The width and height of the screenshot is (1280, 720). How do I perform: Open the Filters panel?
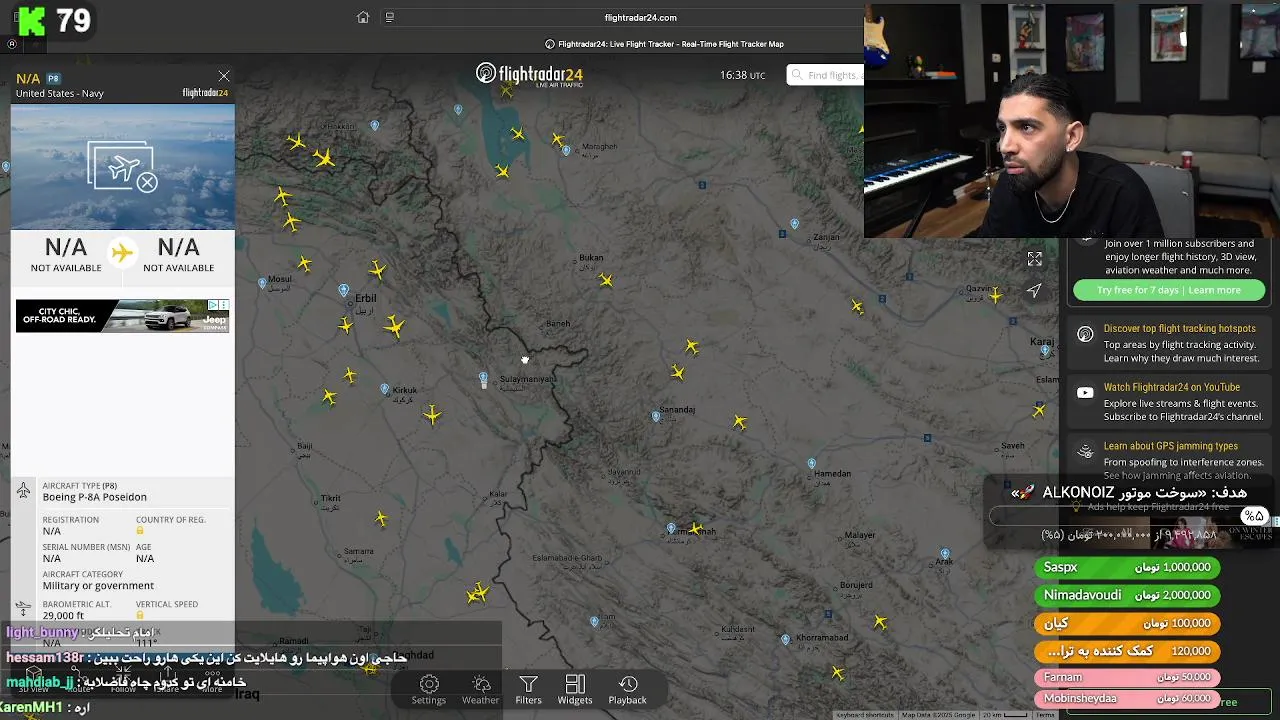528,689
